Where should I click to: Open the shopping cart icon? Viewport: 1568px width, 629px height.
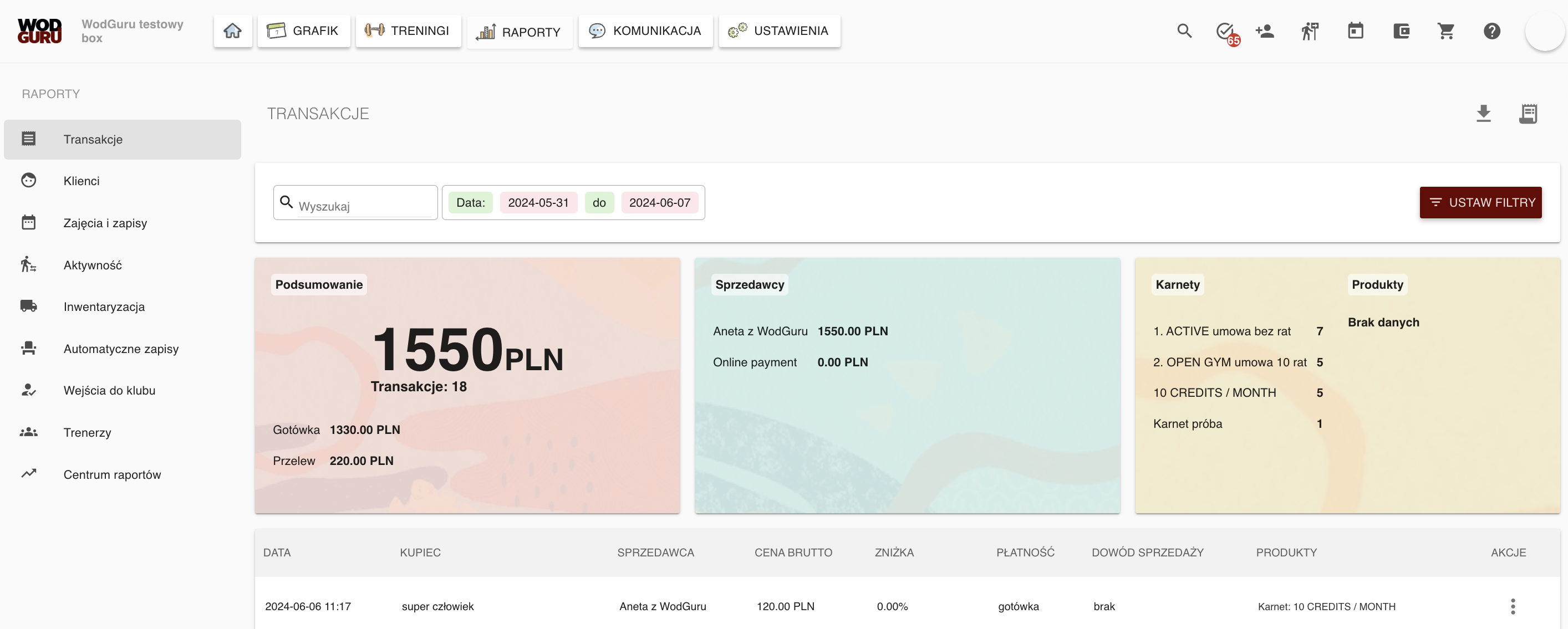1446,31
